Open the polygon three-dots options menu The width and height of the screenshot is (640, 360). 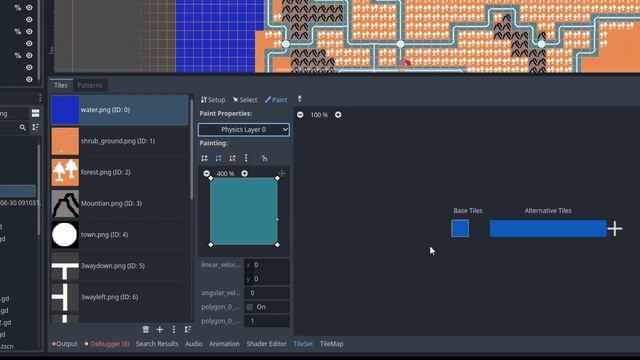pyautogui.click(x=246, y=158)
